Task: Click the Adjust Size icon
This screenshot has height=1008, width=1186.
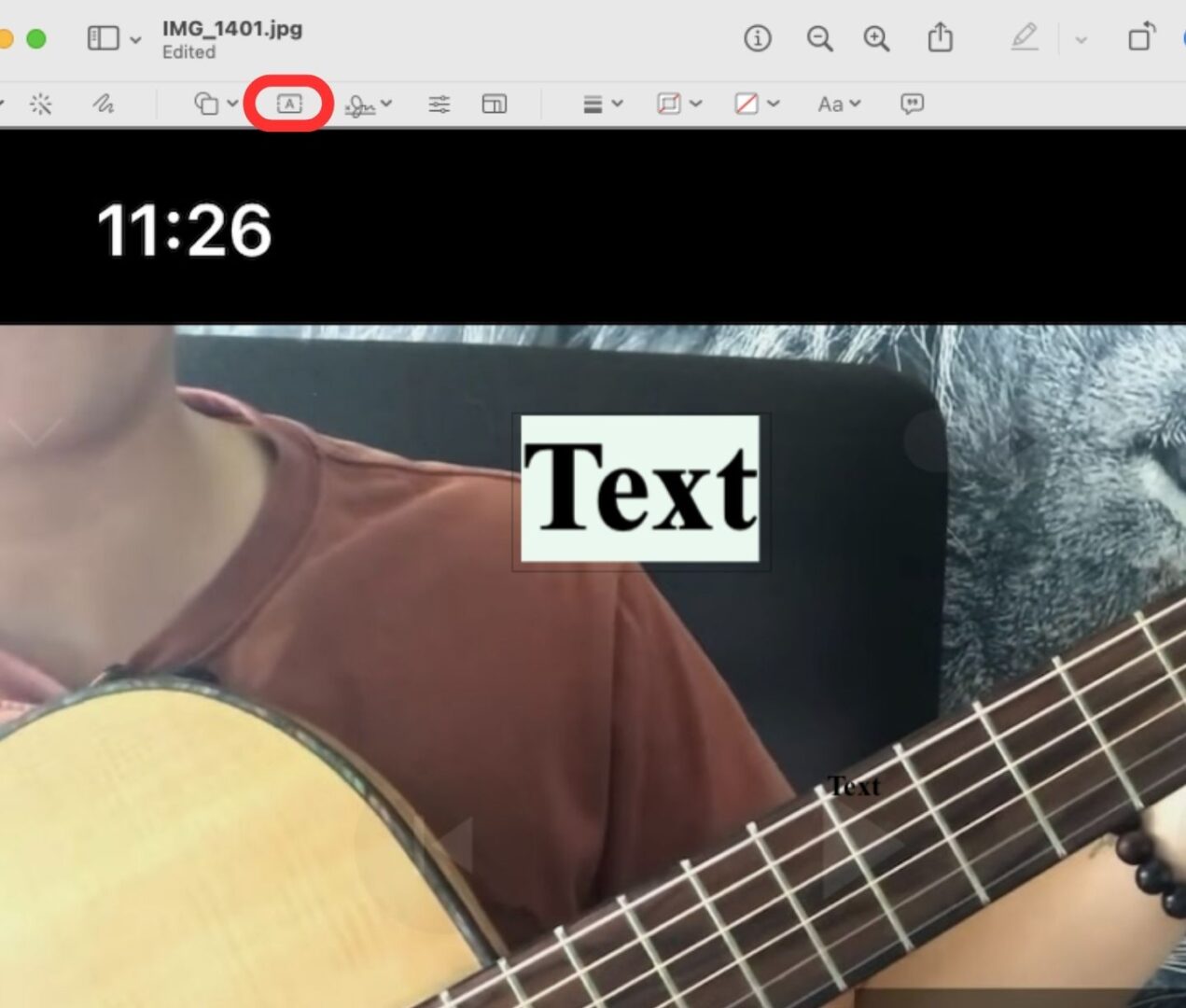Action: pyautogui.click(x=495, y=104)
